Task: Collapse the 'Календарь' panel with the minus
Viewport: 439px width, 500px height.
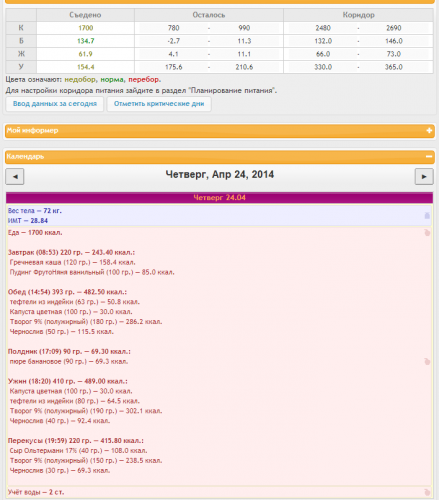Action: tap(429, 157)
